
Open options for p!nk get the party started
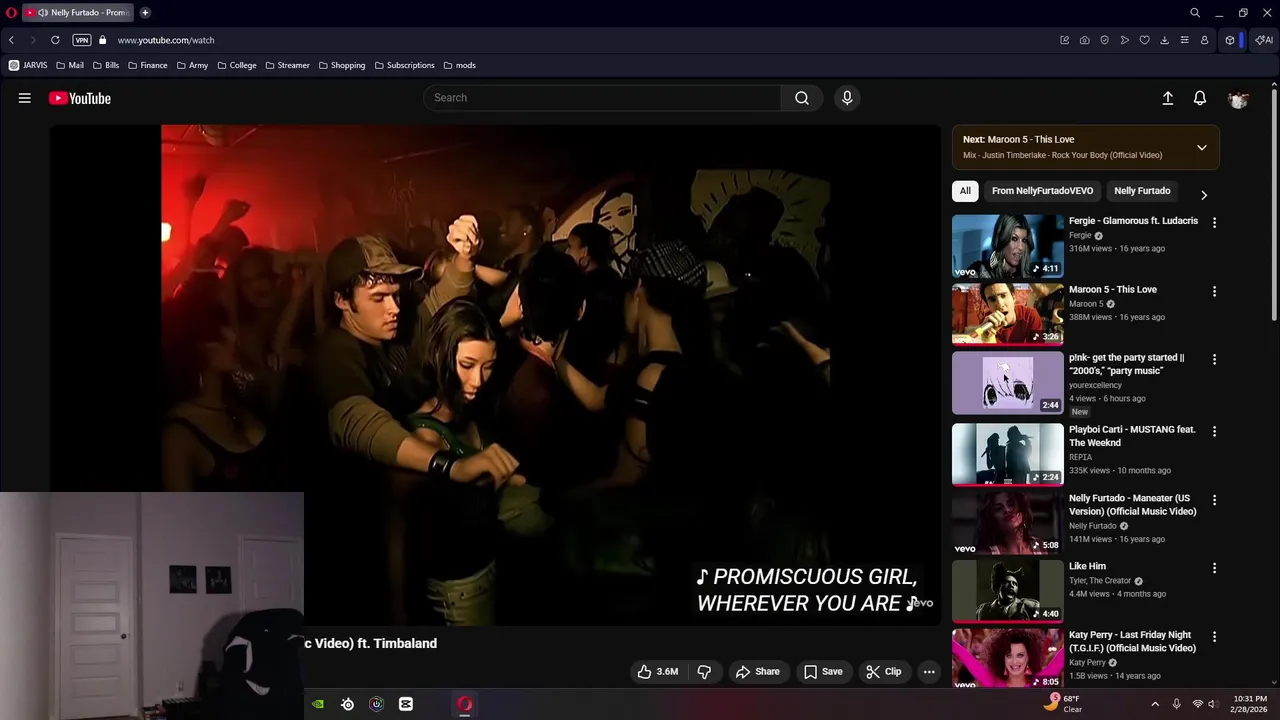(x=1214, y=359)
